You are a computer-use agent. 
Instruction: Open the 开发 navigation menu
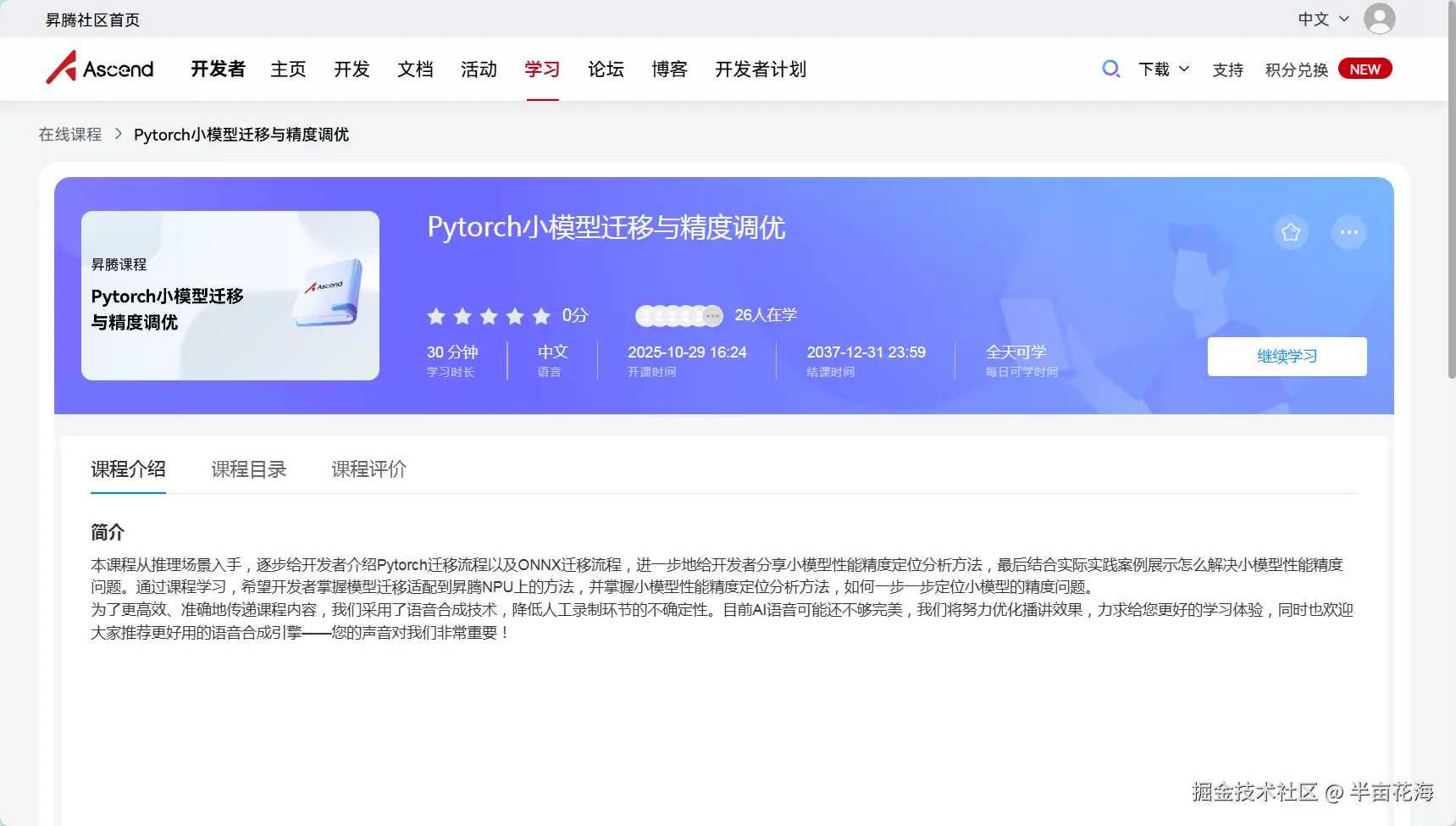click(352, 69)
